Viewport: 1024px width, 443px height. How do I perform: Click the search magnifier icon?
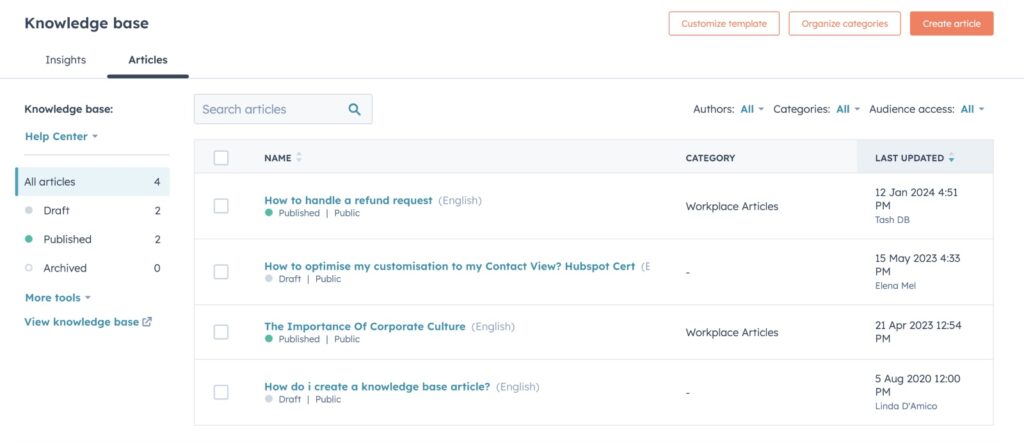354,110
